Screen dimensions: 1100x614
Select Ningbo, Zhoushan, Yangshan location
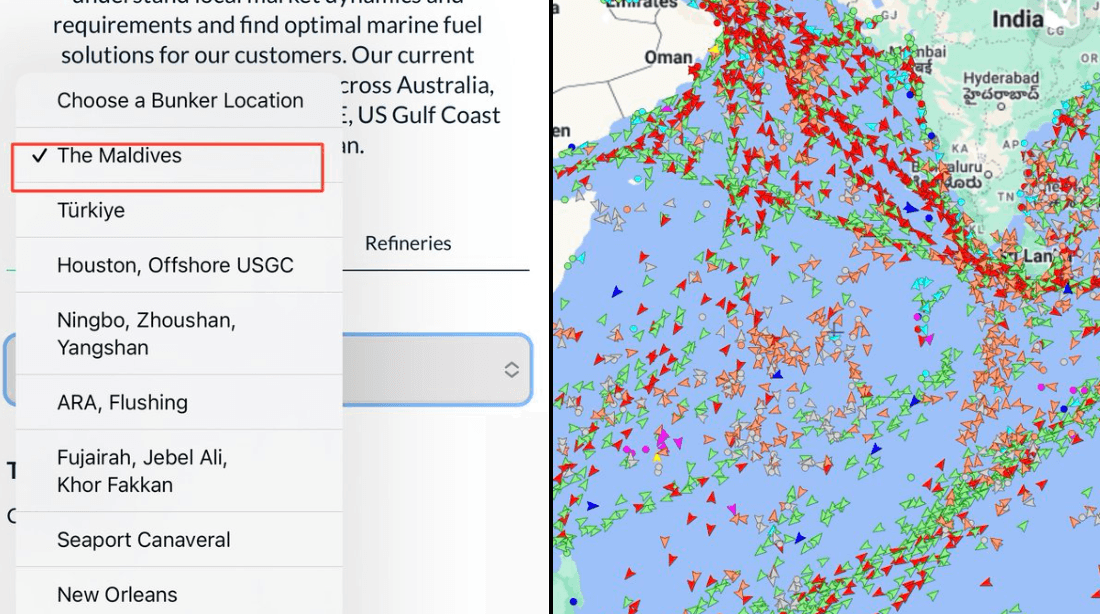tap(146, 334)
